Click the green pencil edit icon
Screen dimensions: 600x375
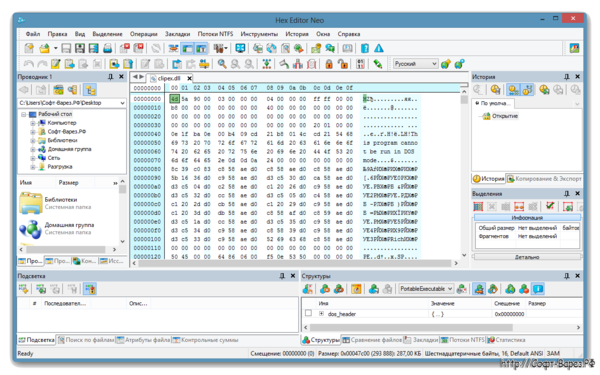coord(378,64)
